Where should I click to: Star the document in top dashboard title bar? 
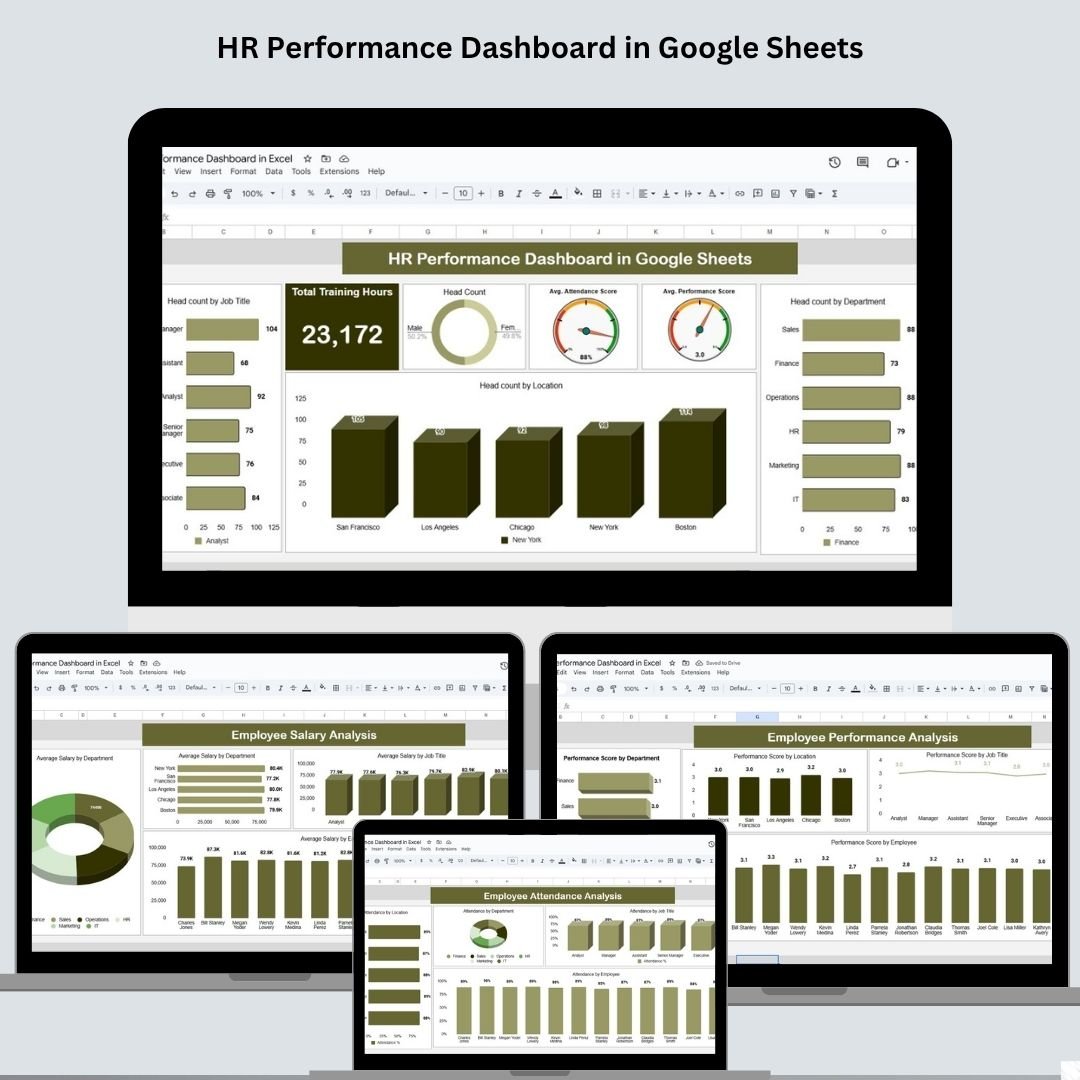point(308,158)
